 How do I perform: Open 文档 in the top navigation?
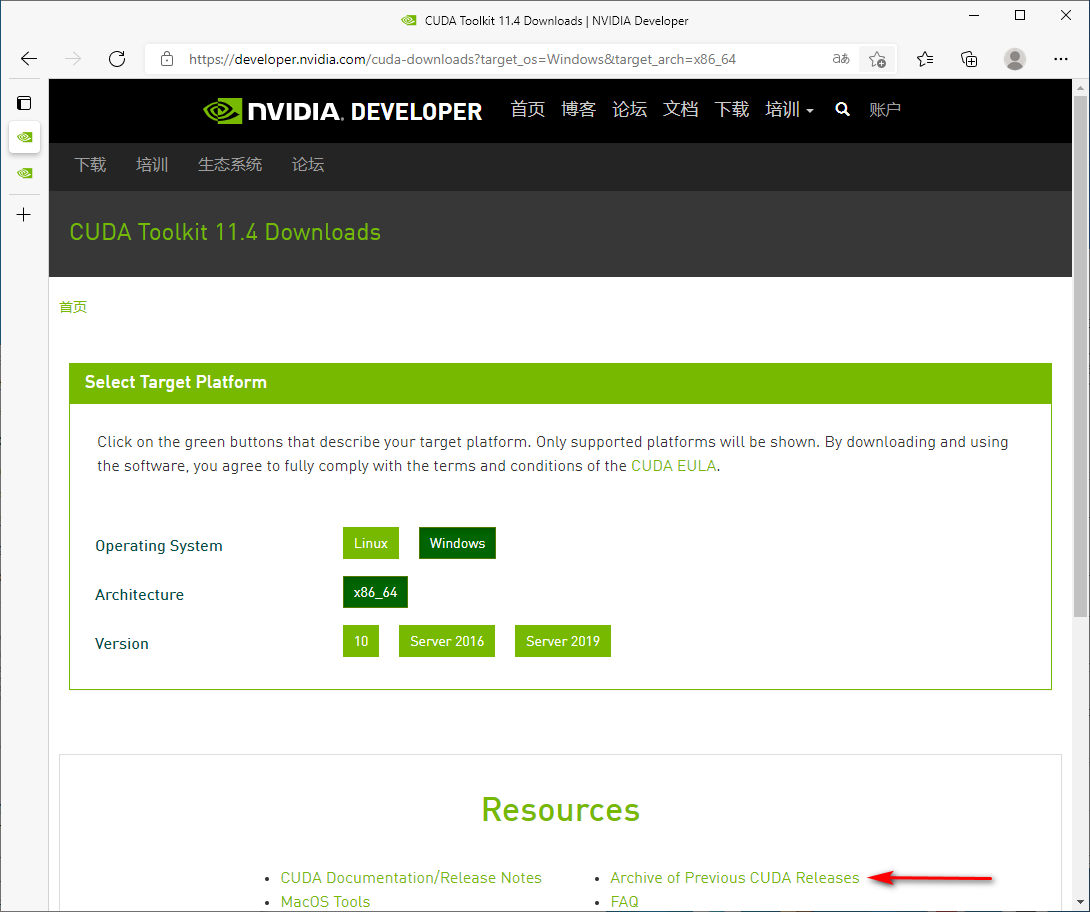click(x=680, y=110)
